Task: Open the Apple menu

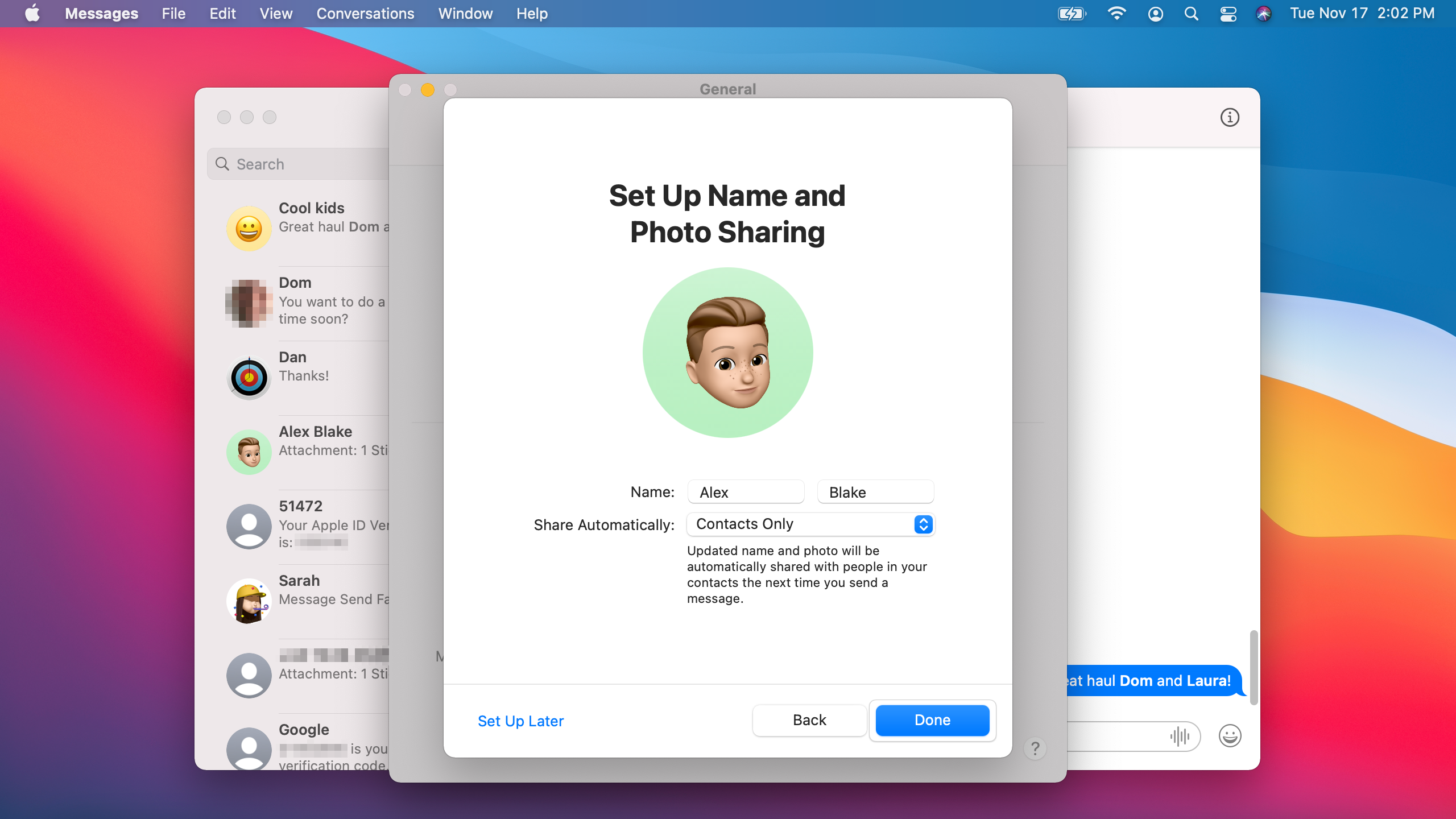Action: 32,13
